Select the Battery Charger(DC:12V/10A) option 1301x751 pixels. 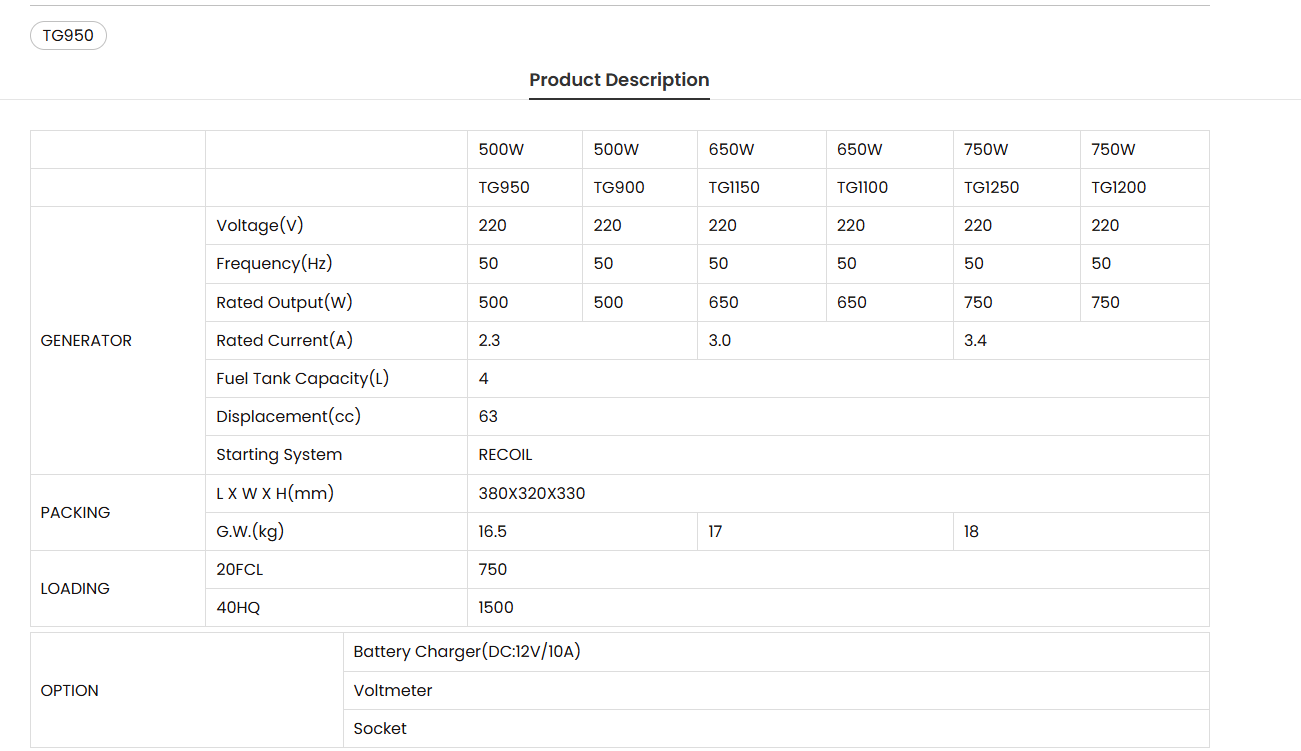tap(467, 652)
